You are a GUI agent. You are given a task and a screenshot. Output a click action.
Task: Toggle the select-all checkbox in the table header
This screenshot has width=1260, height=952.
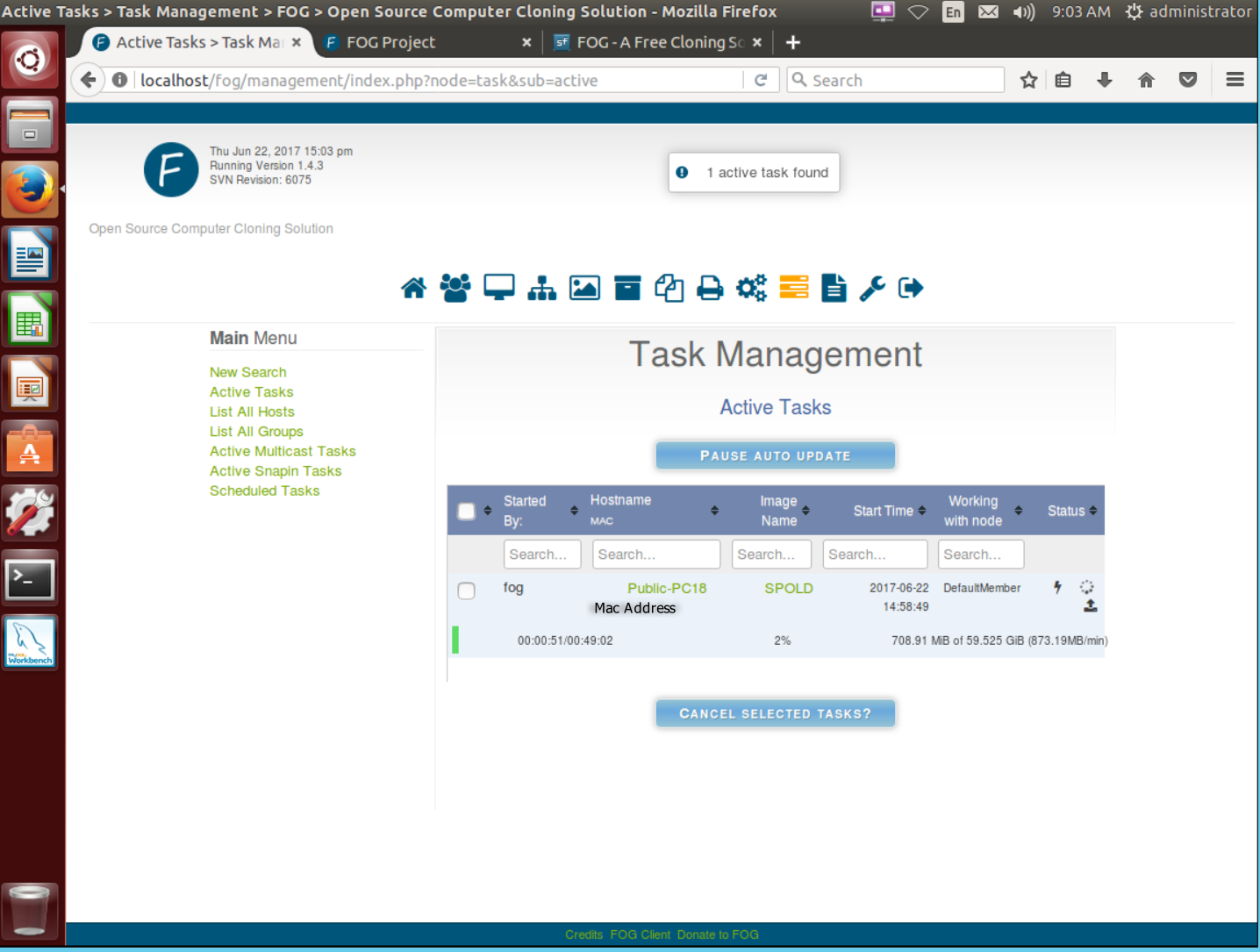[x=466, y=510]
